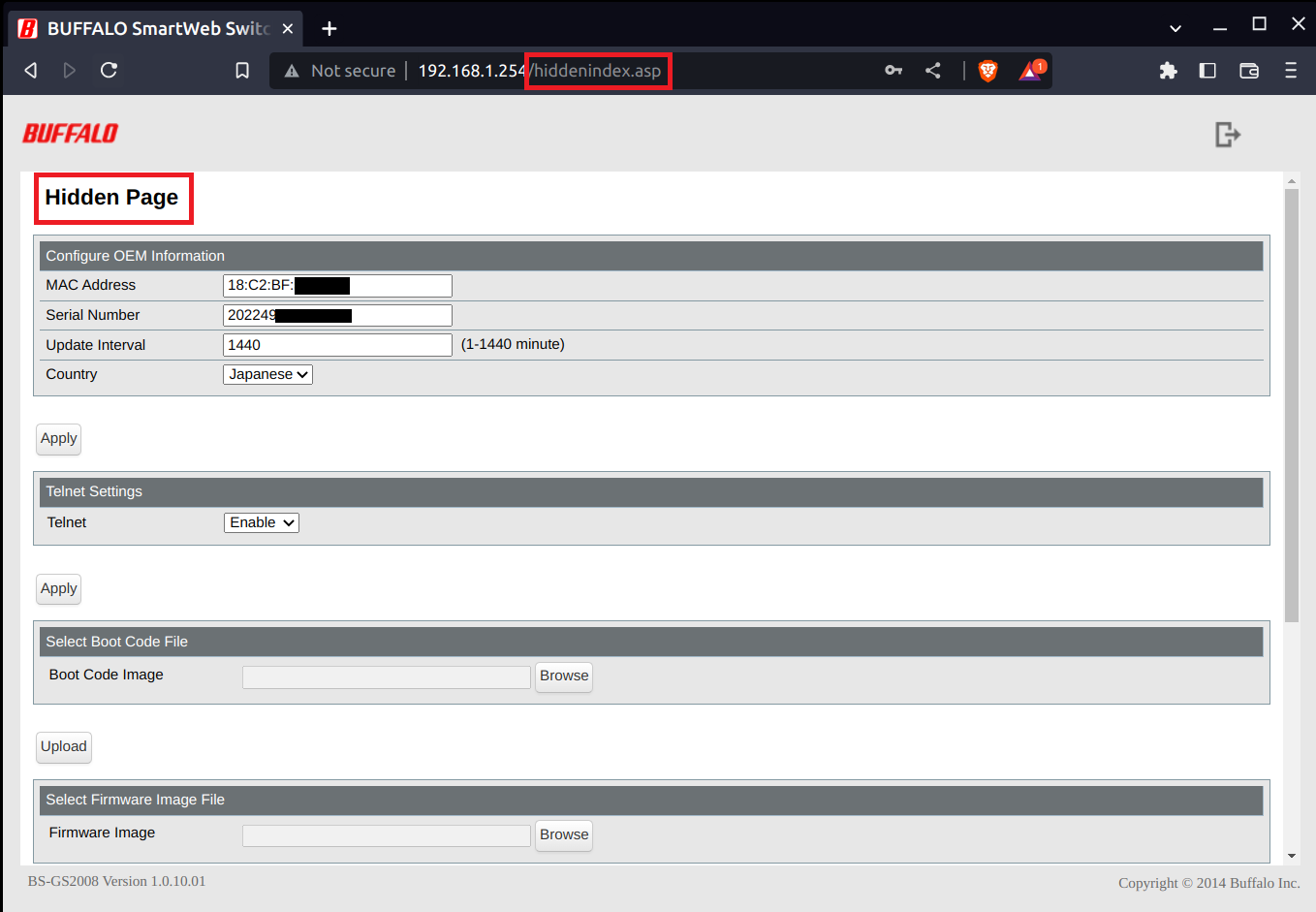Toggle the browser sidebar panel icon
Screen dimensions: 1316x912
[x=1207, y=71]
